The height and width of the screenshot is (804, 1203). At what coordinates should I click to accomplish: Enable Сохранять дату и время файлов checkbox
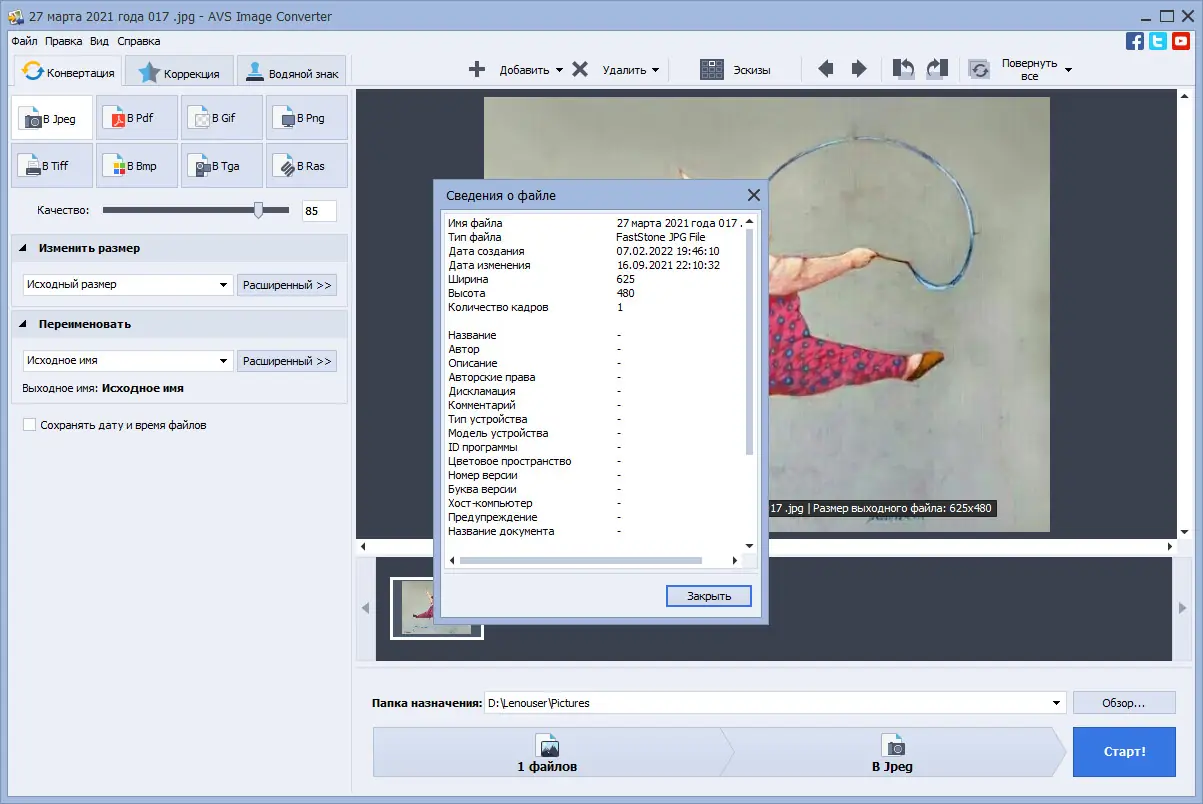[29, 425]
